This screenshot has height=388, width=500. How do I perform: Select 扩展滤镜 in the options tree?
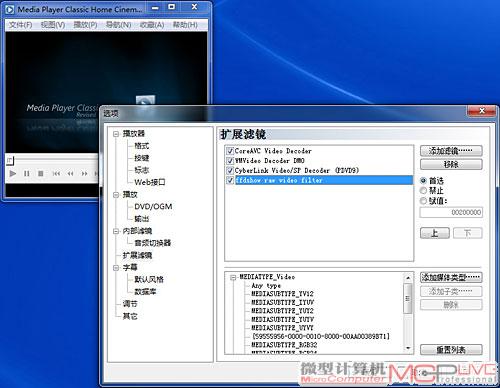click(x=137, y=255)
